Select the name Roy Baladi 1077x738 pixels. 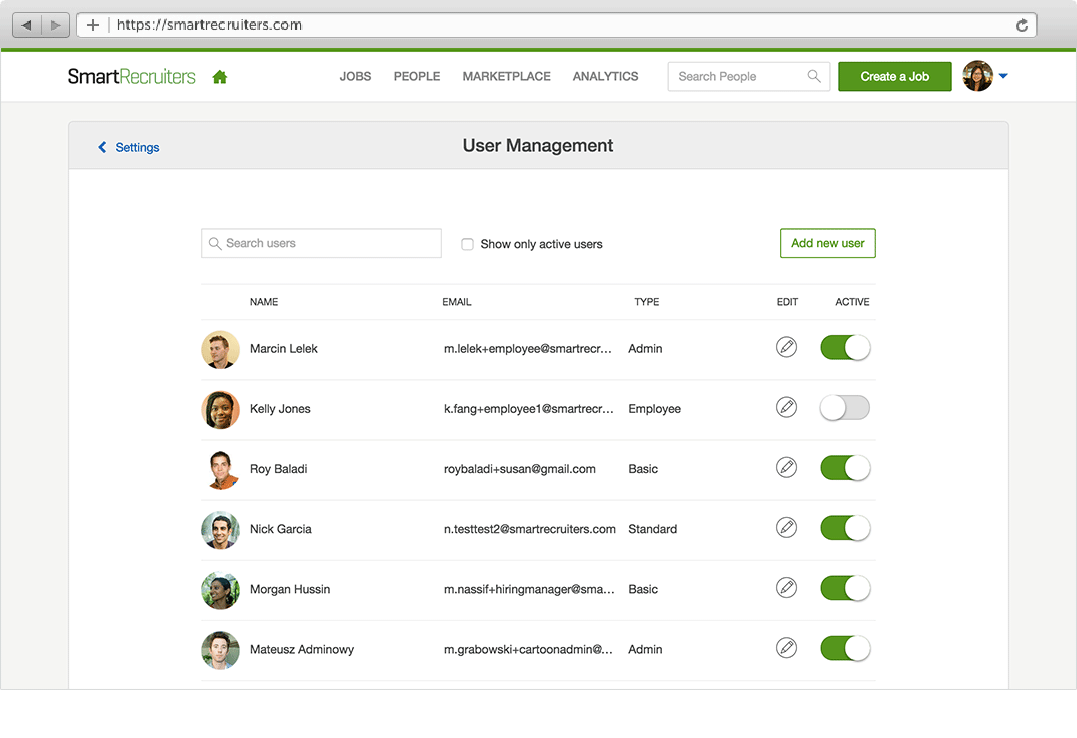coord(278,469)
